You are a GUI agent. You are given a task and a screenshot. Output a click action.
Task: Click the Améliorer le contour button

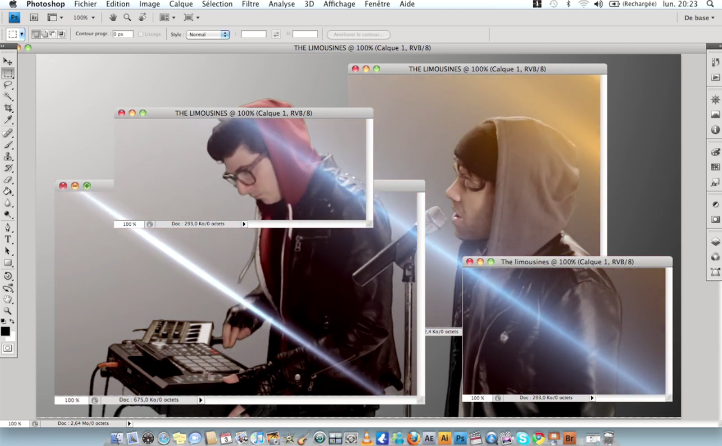(359, 35)
